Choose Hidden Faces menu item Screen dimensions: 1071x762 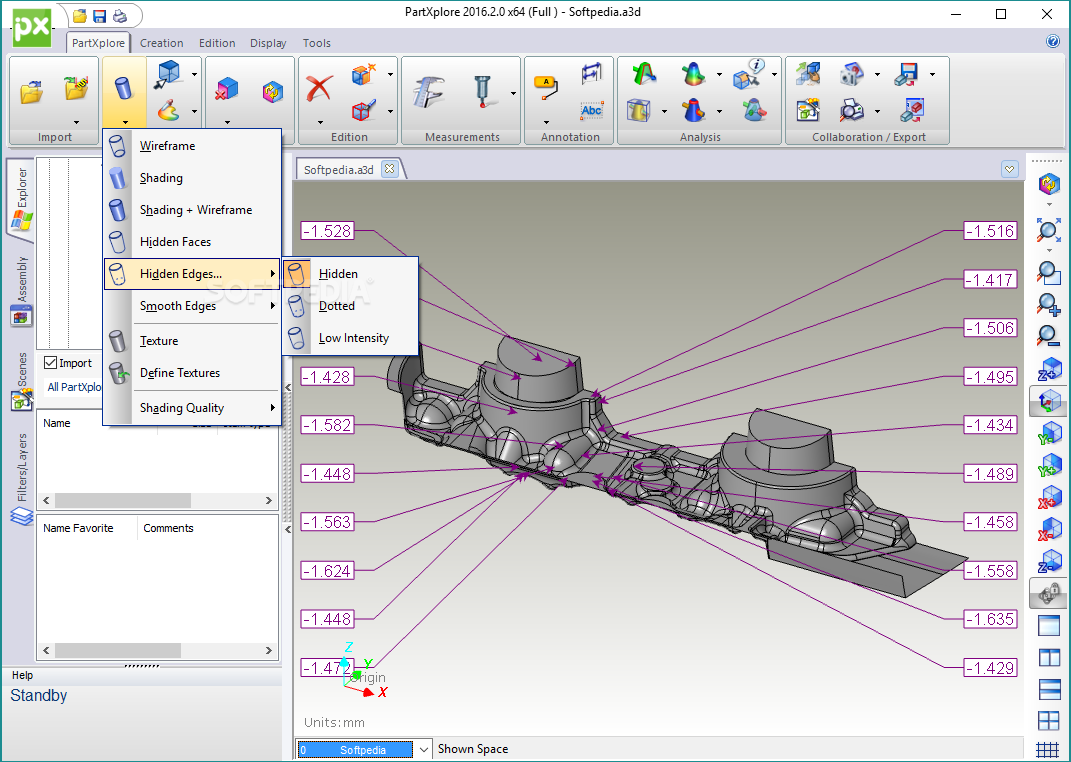191,242
